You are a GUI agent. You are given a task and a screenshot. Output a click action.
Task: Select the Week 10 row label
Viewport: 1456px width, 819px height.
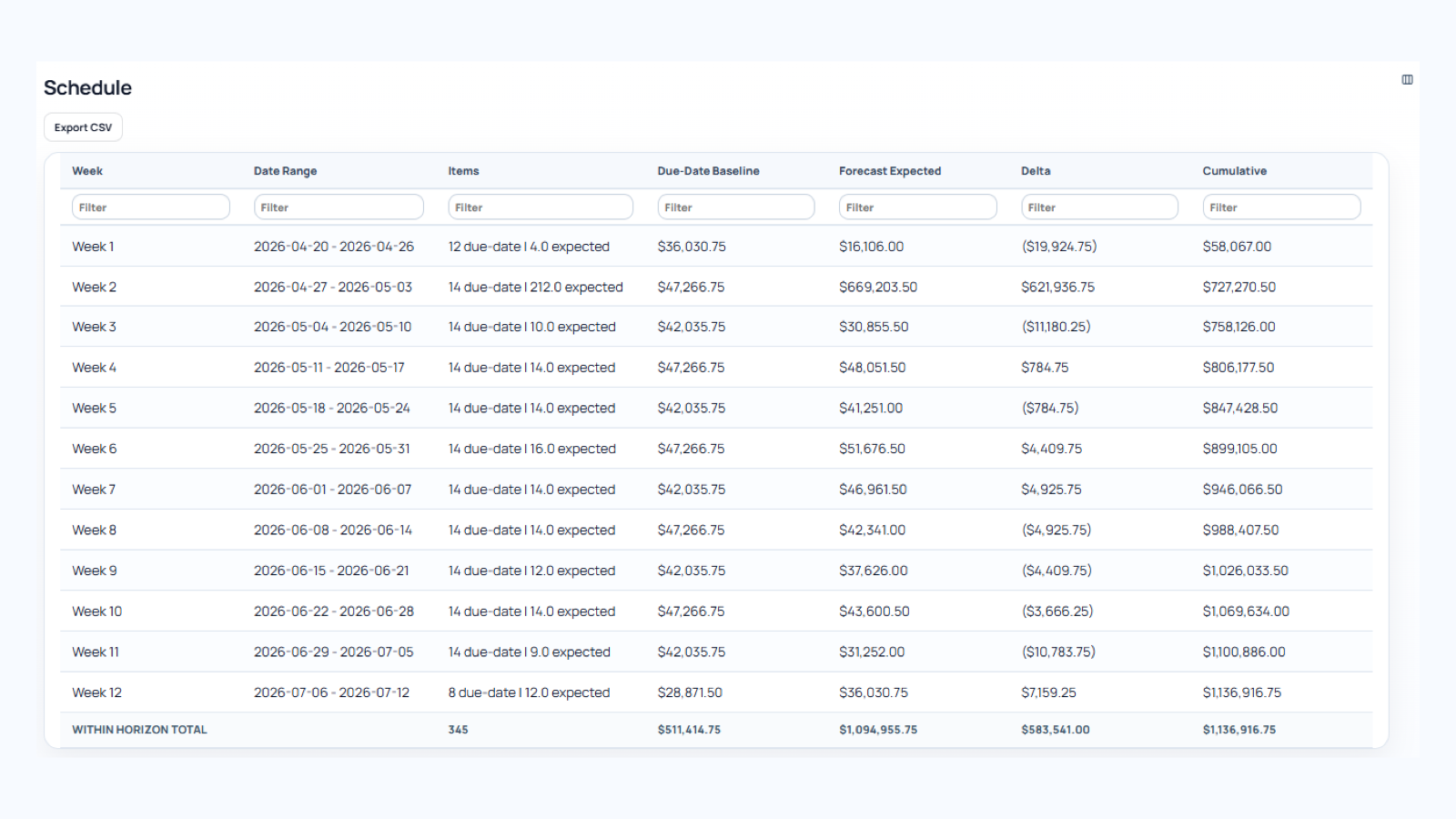click(96, 612)
